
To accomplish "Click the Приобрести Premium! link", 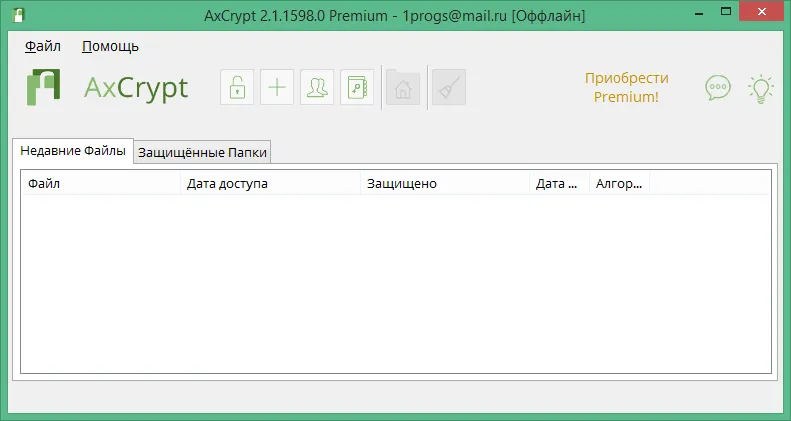I will point(626,87).
